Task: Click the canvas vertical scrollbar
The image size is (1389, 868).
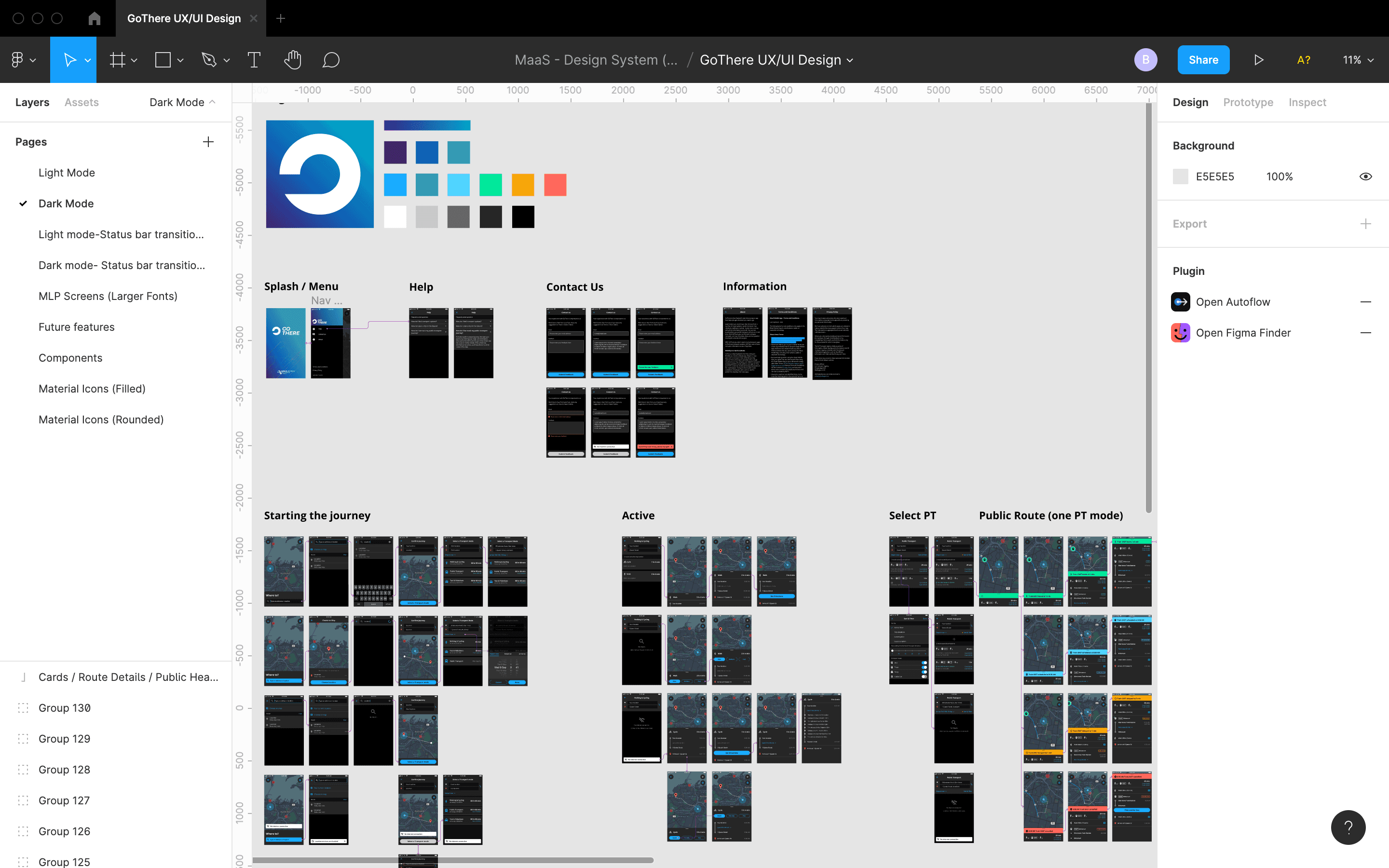Action: coord(1148,308)
